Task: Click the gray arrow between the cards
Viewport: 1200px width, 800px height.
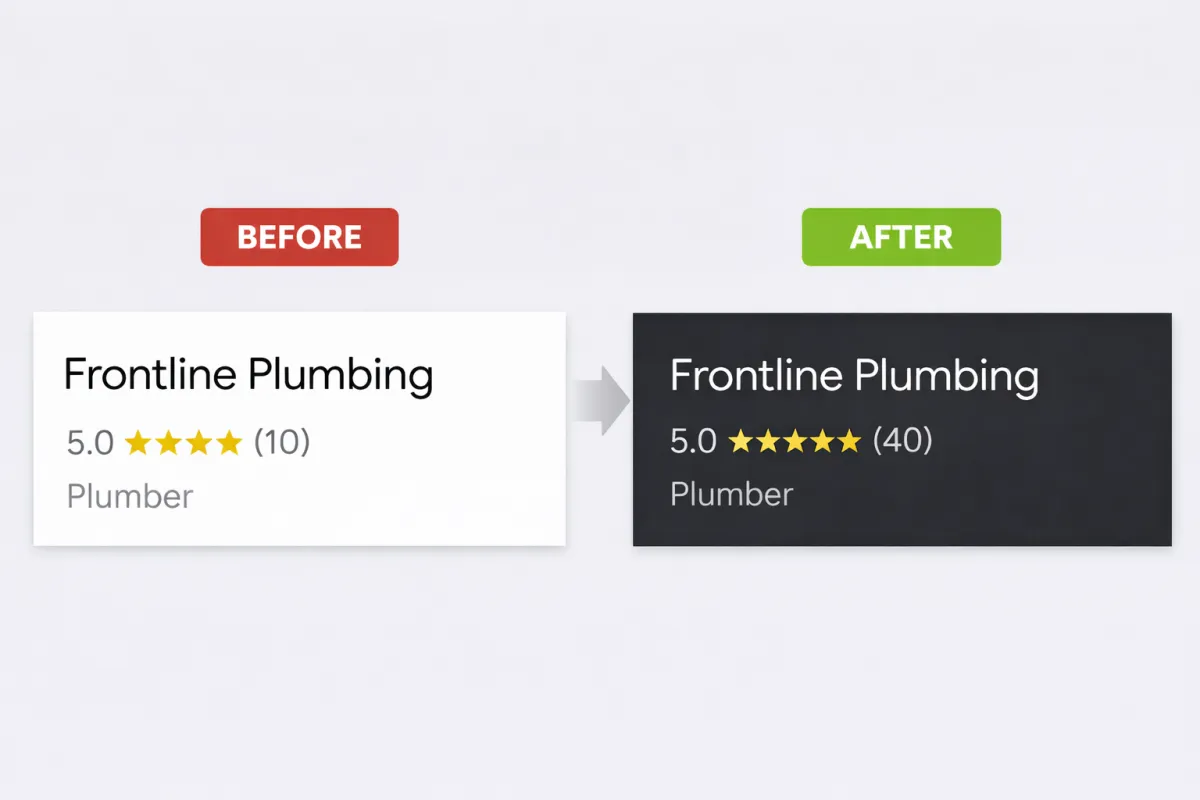Action: [600, 401]
